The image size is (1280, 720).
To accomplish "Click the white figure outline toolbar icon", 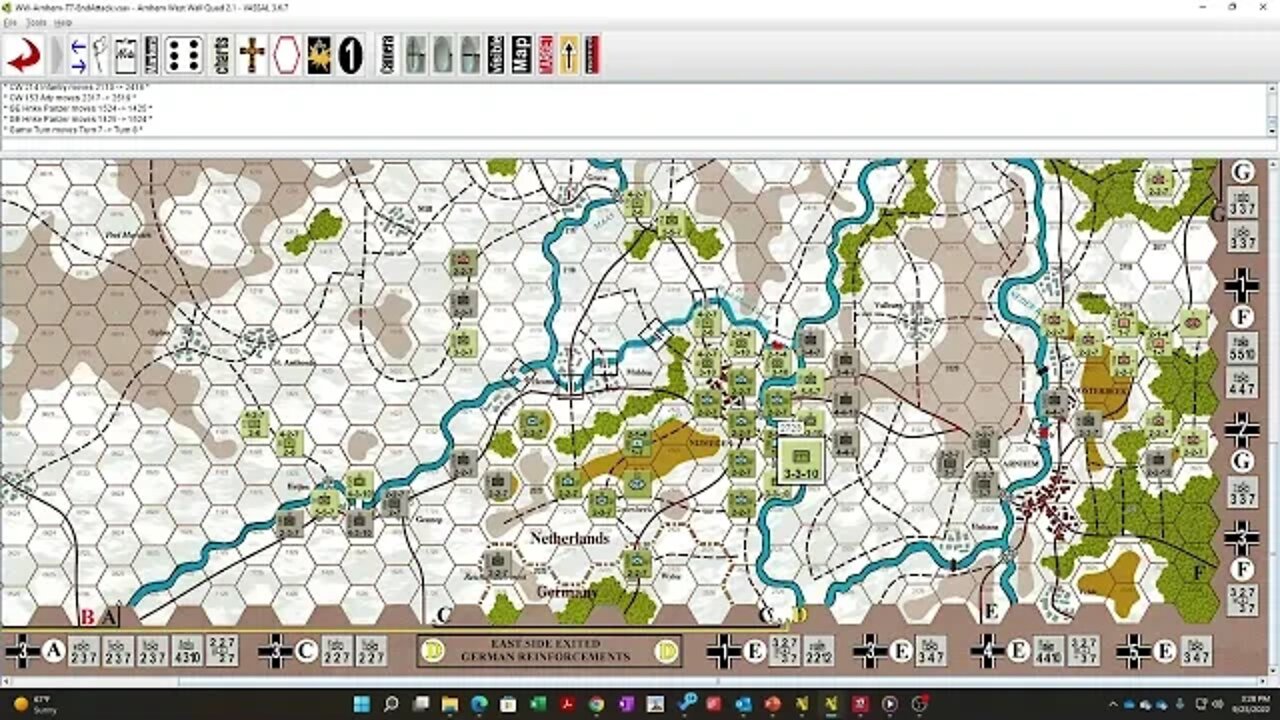I will [101, 55].
